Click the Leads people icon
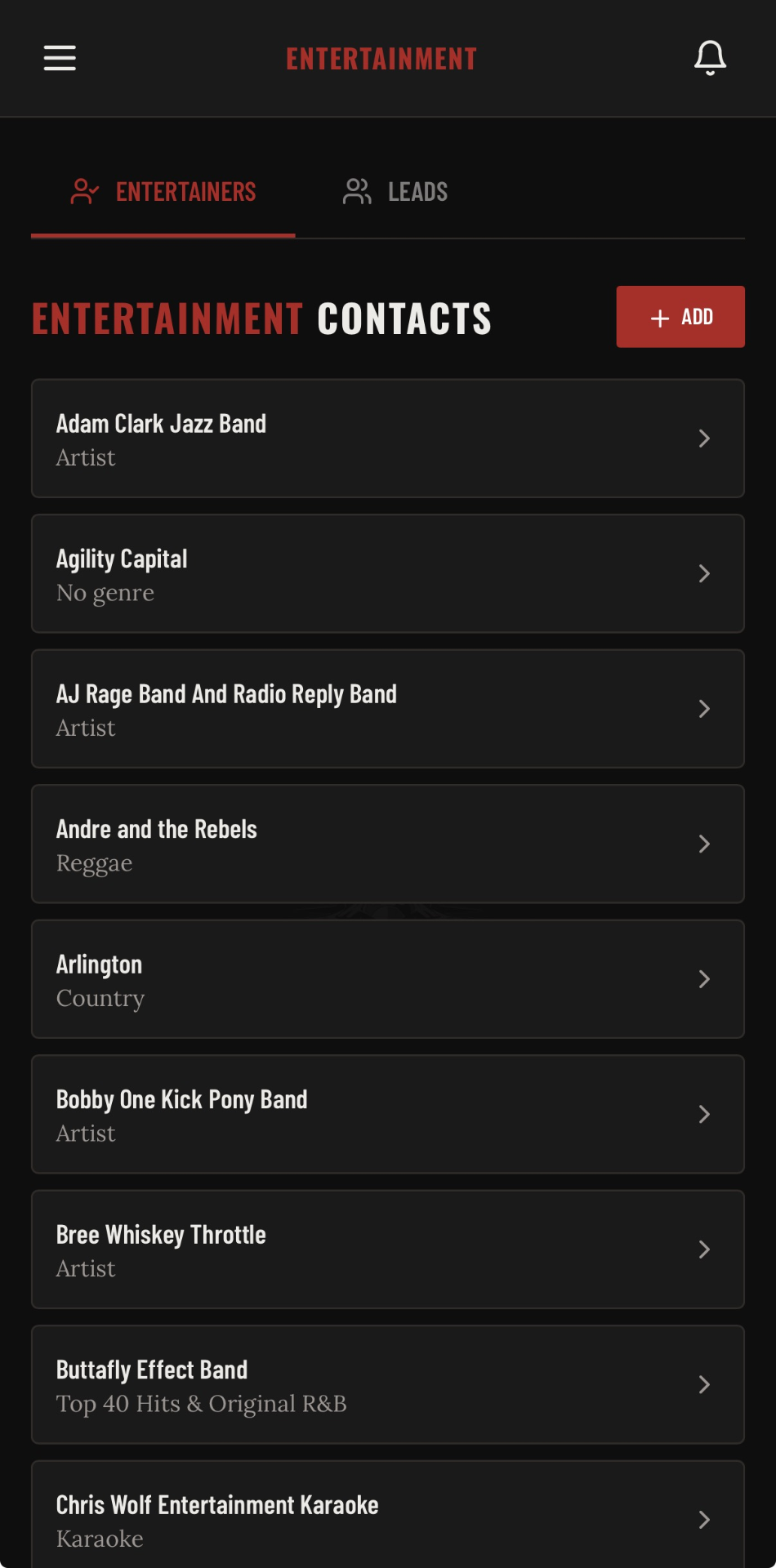This screenshot has height=1568, width=776. [357, 191]
